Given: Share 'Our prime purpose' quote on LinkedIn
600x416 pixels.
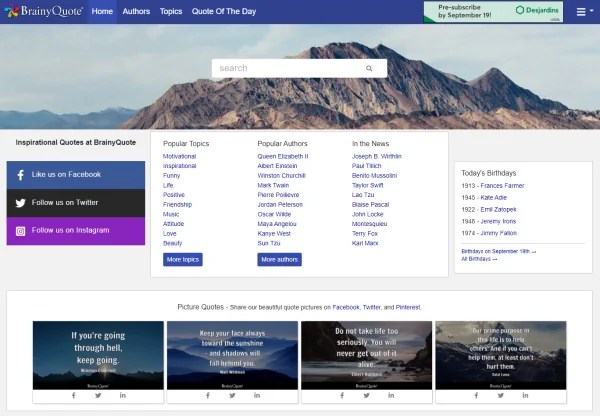Looking at the screenshot, I should tap(525, 395).
